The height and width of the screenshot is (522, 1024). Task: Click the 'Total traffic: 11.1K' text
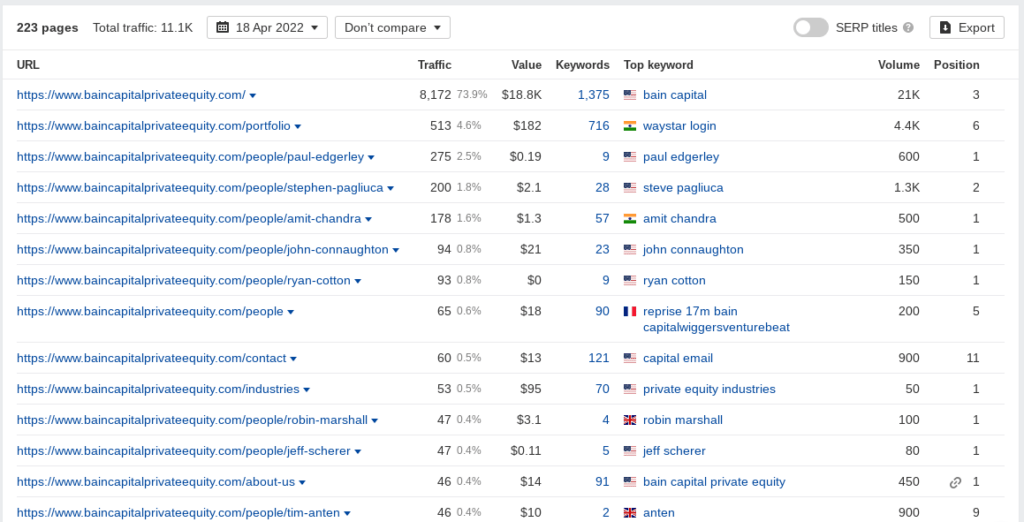coord(142,27)
